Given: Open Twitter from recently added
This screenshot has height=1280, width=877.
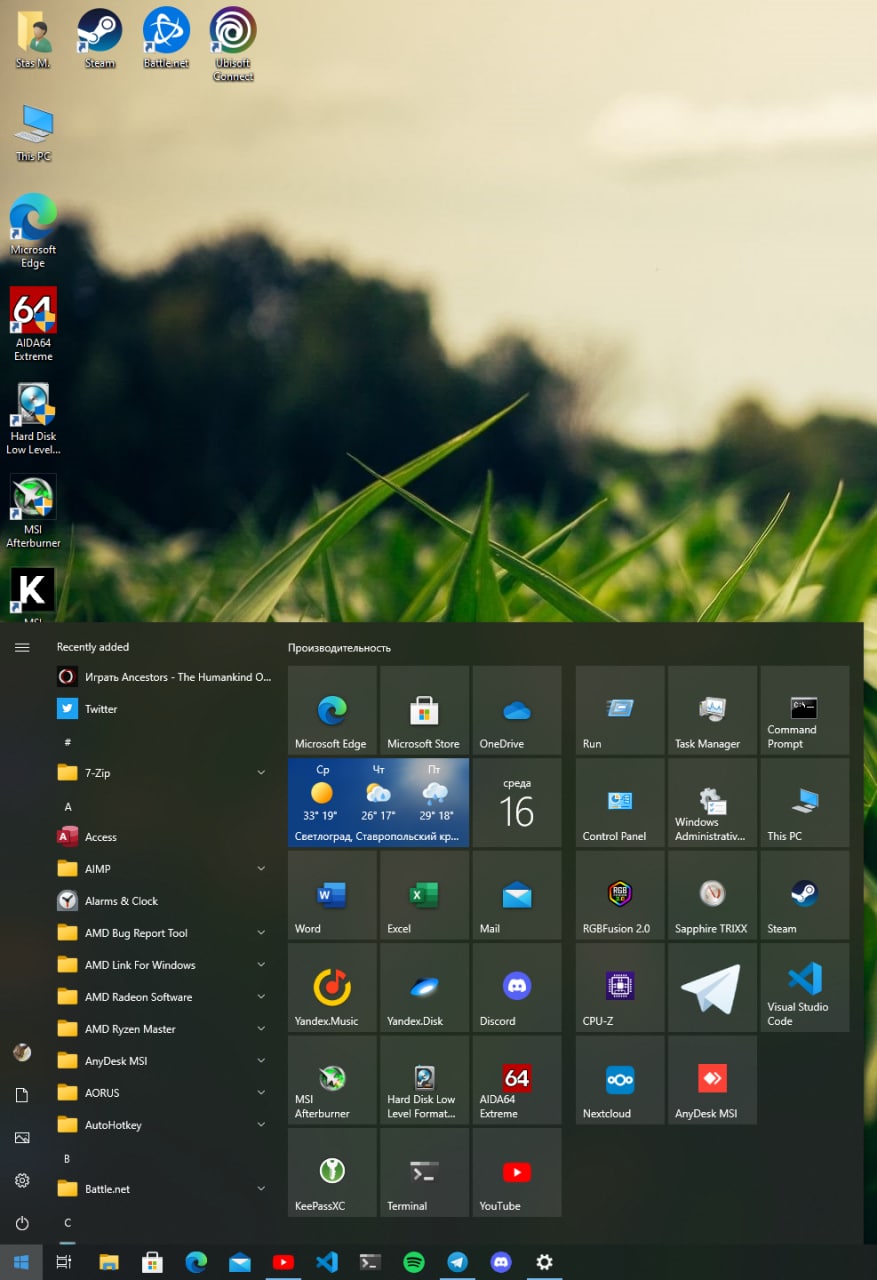Looking at the screenshot, I should (x=163, y=709).
